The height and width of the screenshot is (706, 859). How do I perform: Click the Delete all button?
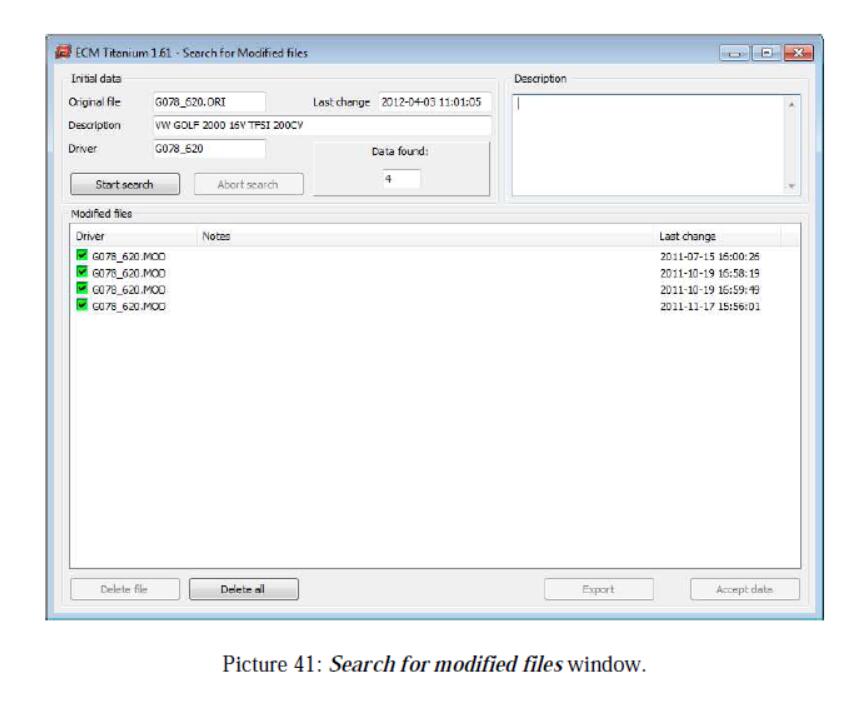(x=244, y=589)
